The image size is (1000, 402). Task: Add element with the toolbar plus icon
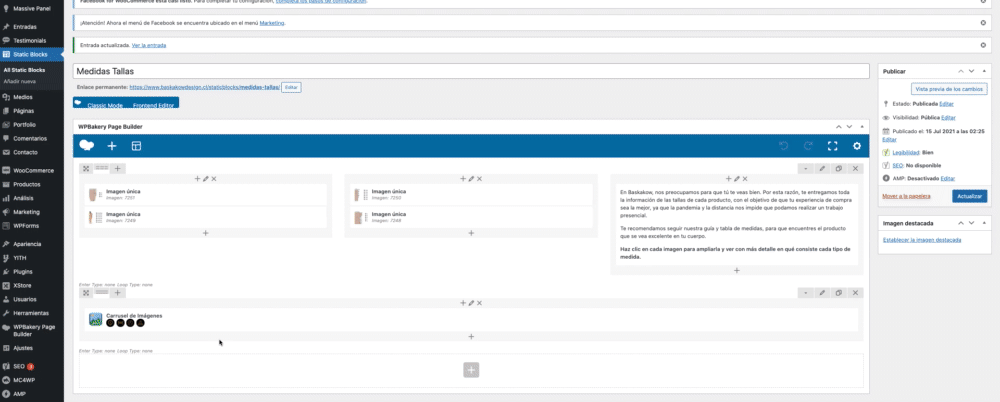tap(112, 146)
